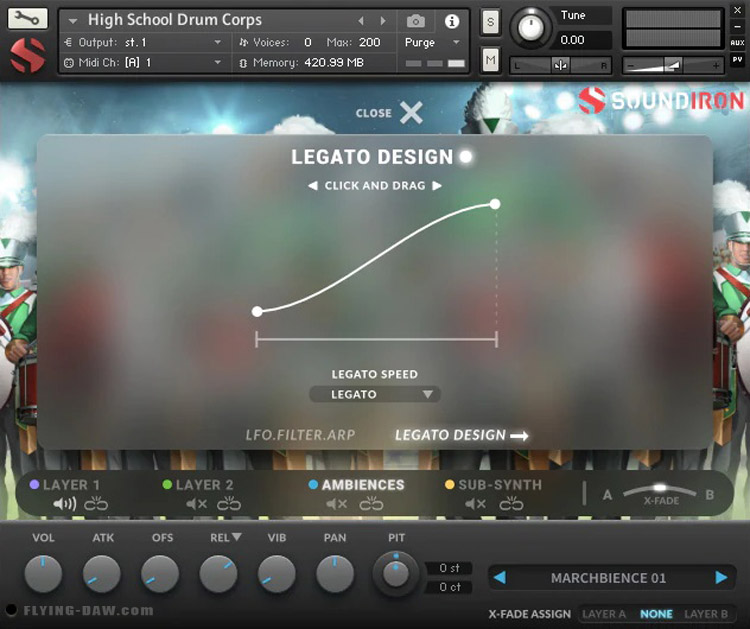Adjust the Tune knob
The width and height of the screenshot is (750, 629).
click(x=530, y=27)
